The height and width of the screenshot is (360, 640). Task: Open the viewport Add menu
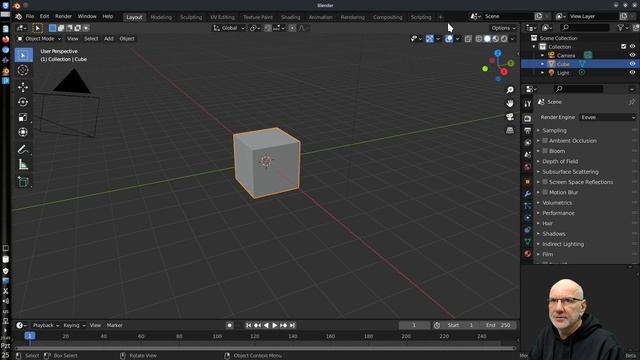point(109,38)
